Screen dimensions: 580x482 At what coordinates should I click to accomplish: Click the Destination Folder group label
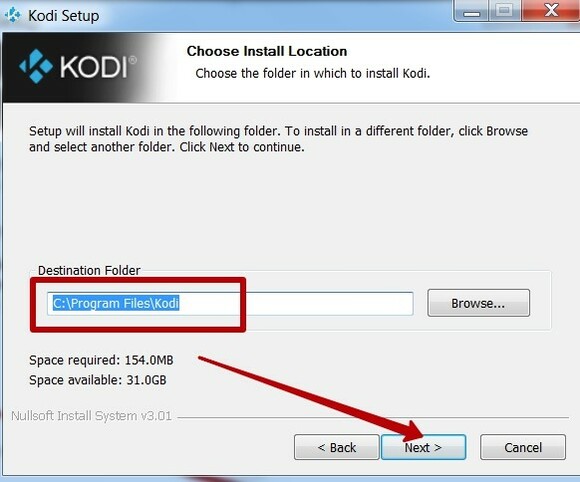89,270
